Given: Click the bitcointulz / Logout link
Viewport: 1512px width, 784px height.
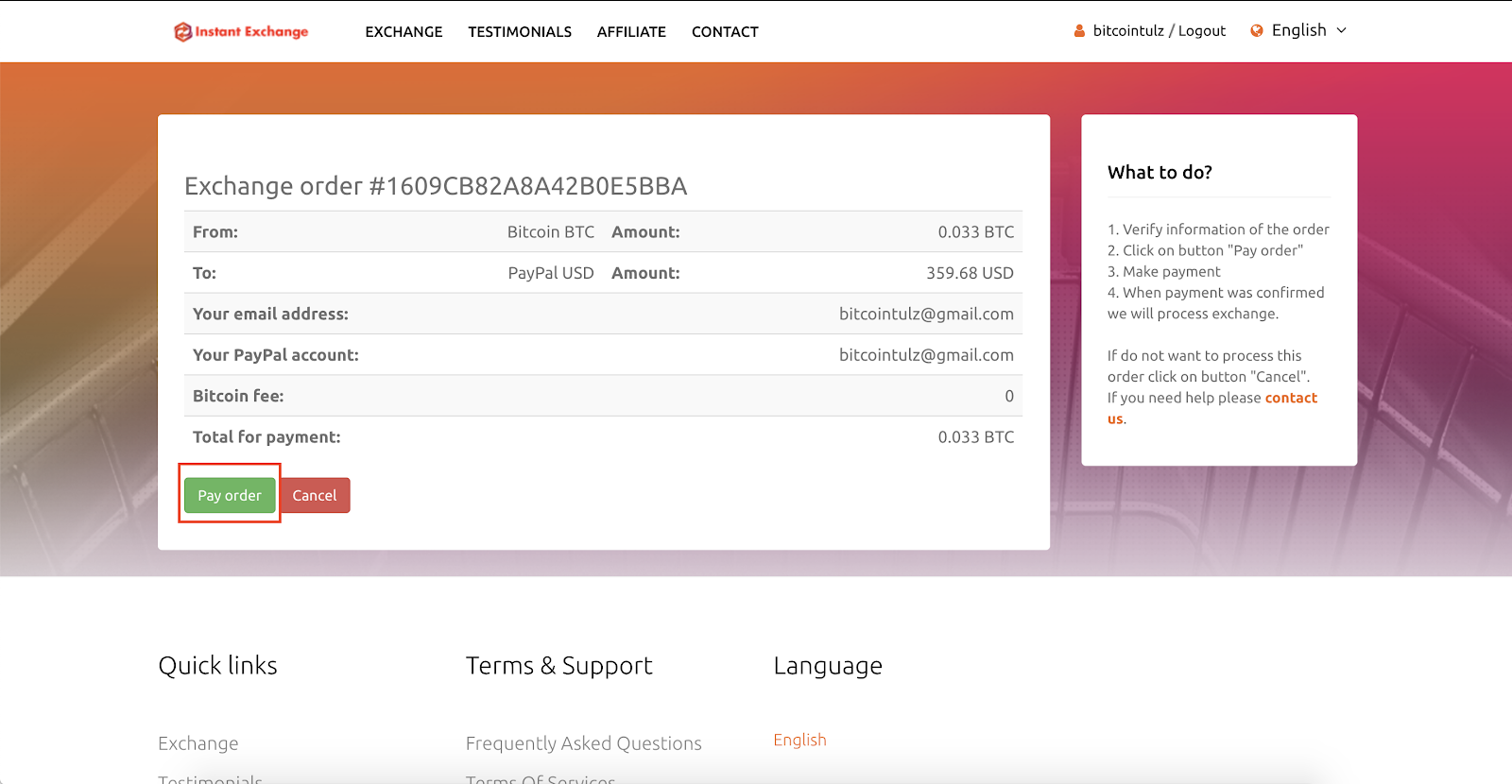Looking at the screenshot, I should pyautogui.click(x=1160, y=31).
